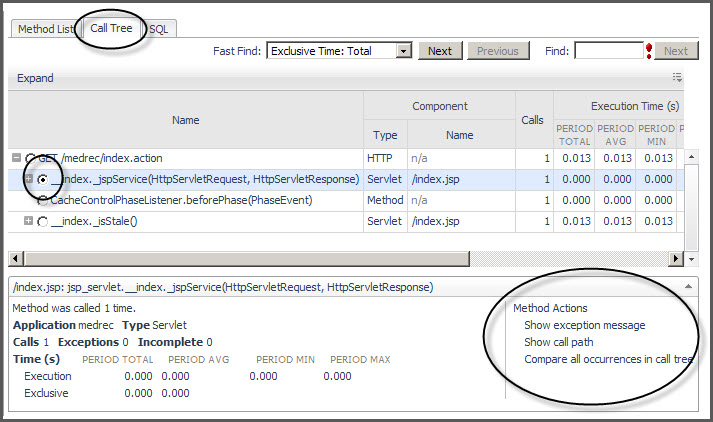The height and width of the screenshot is (422, 713).
Task: Expand the __index._isStale() tree node
Action: pos(29,221)
